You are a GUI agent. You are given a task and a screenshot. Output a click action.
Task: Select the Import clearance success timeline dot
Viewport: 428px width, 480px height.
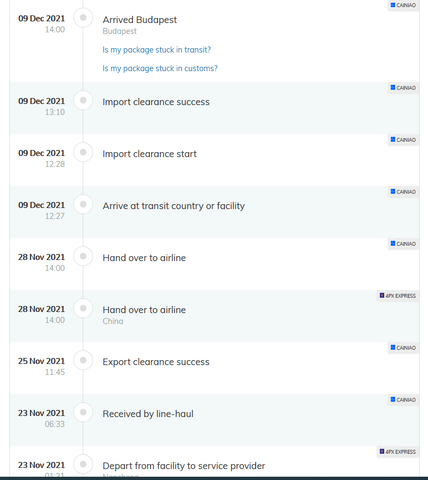click(83, 100)
